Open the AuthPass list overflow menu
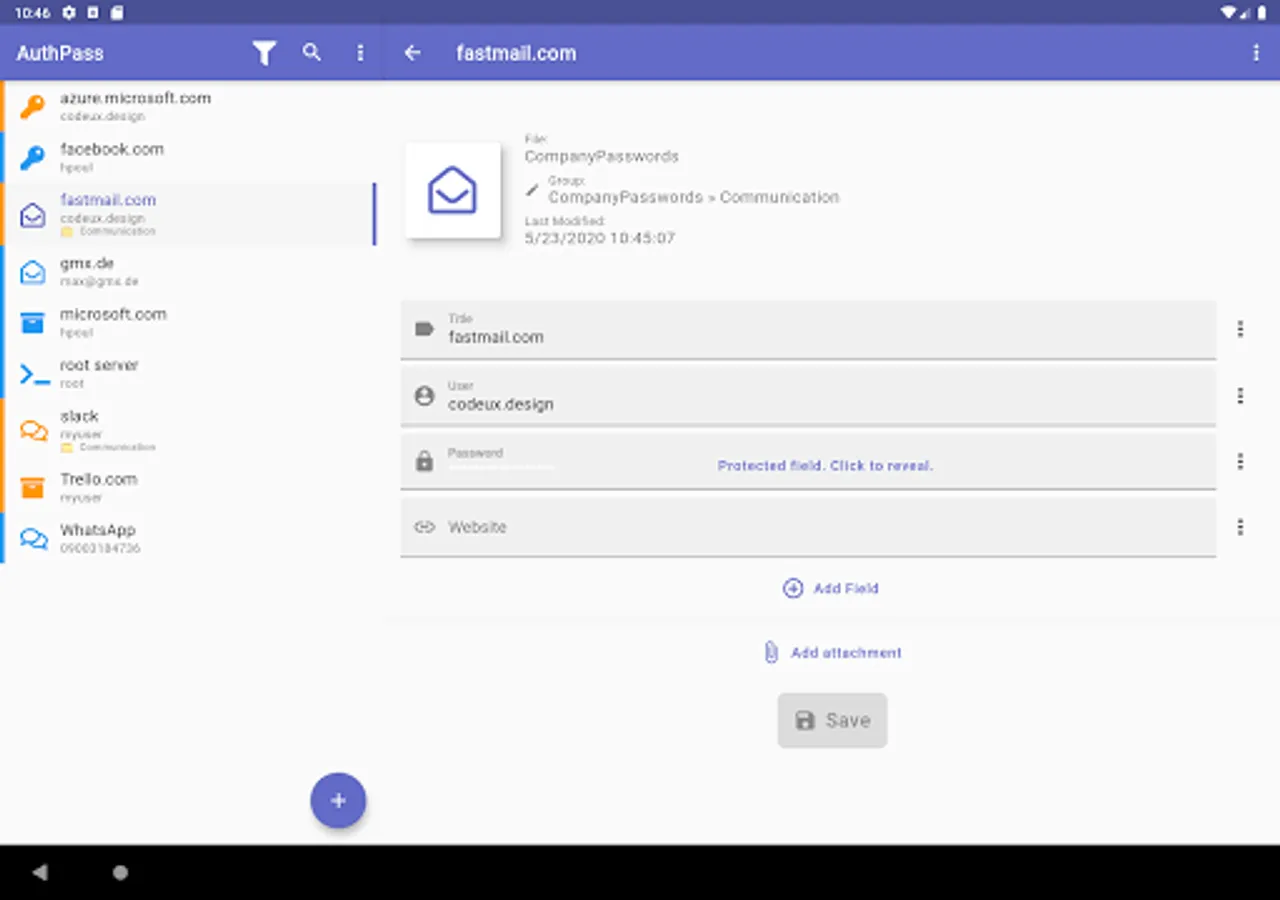 pos(360,53)
